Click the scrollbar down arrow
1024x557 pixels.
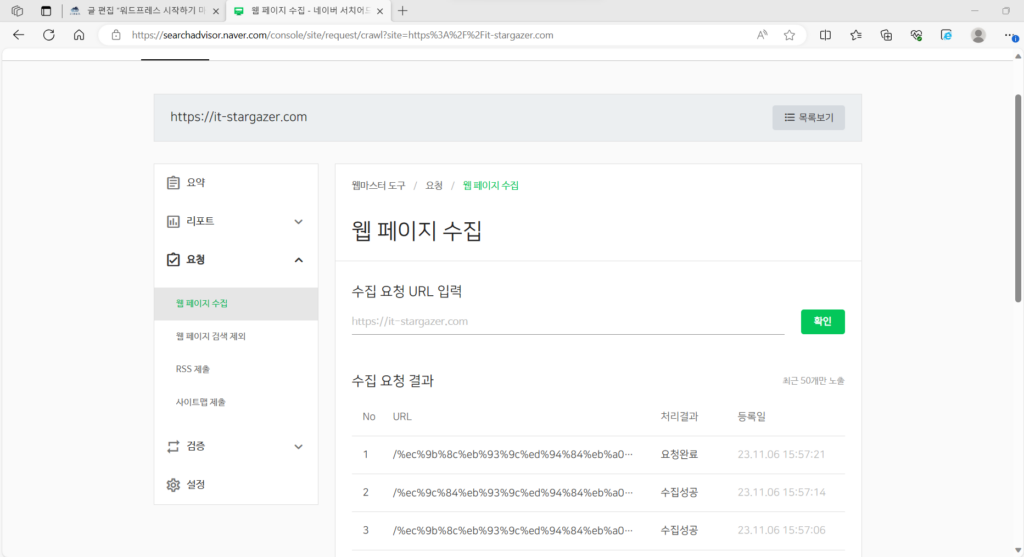1017,550
